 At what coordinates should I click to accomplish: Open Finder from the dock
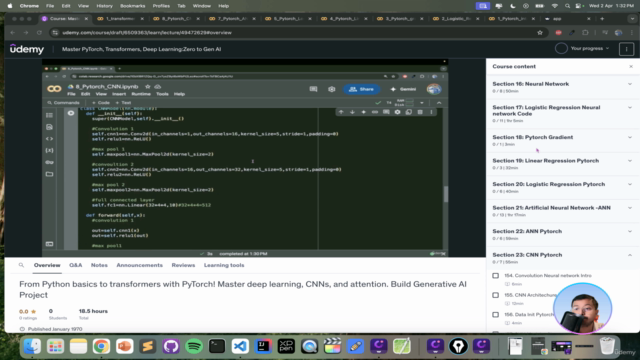pyautogui.click(x=32, y=346)
